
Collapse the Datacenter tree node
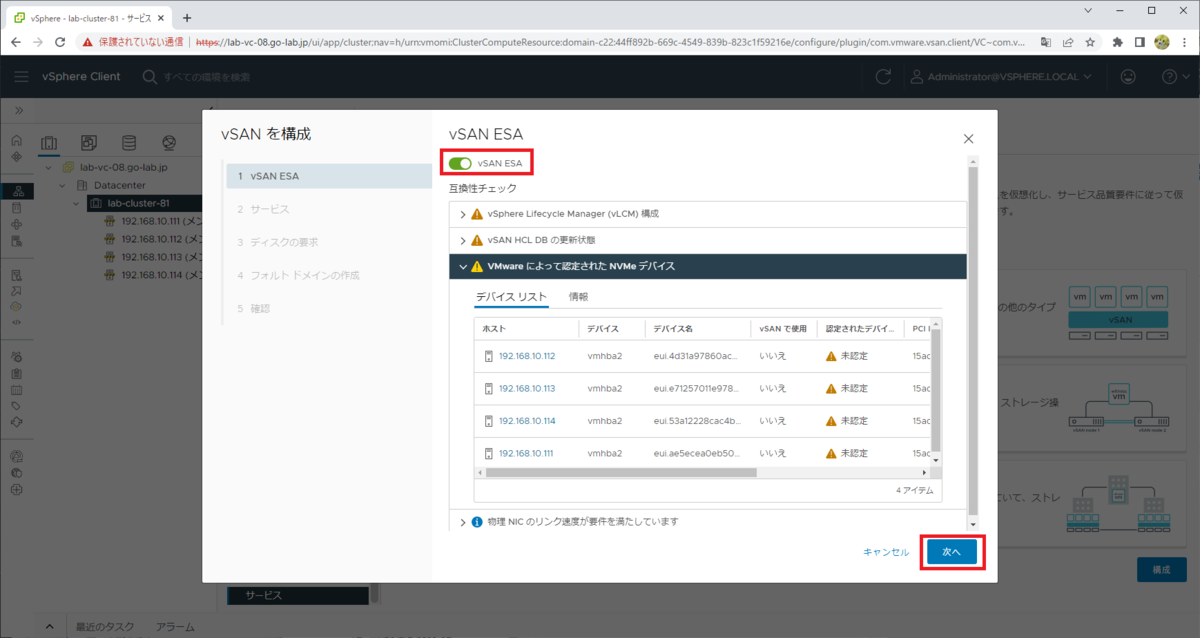(x=60, y=185)
